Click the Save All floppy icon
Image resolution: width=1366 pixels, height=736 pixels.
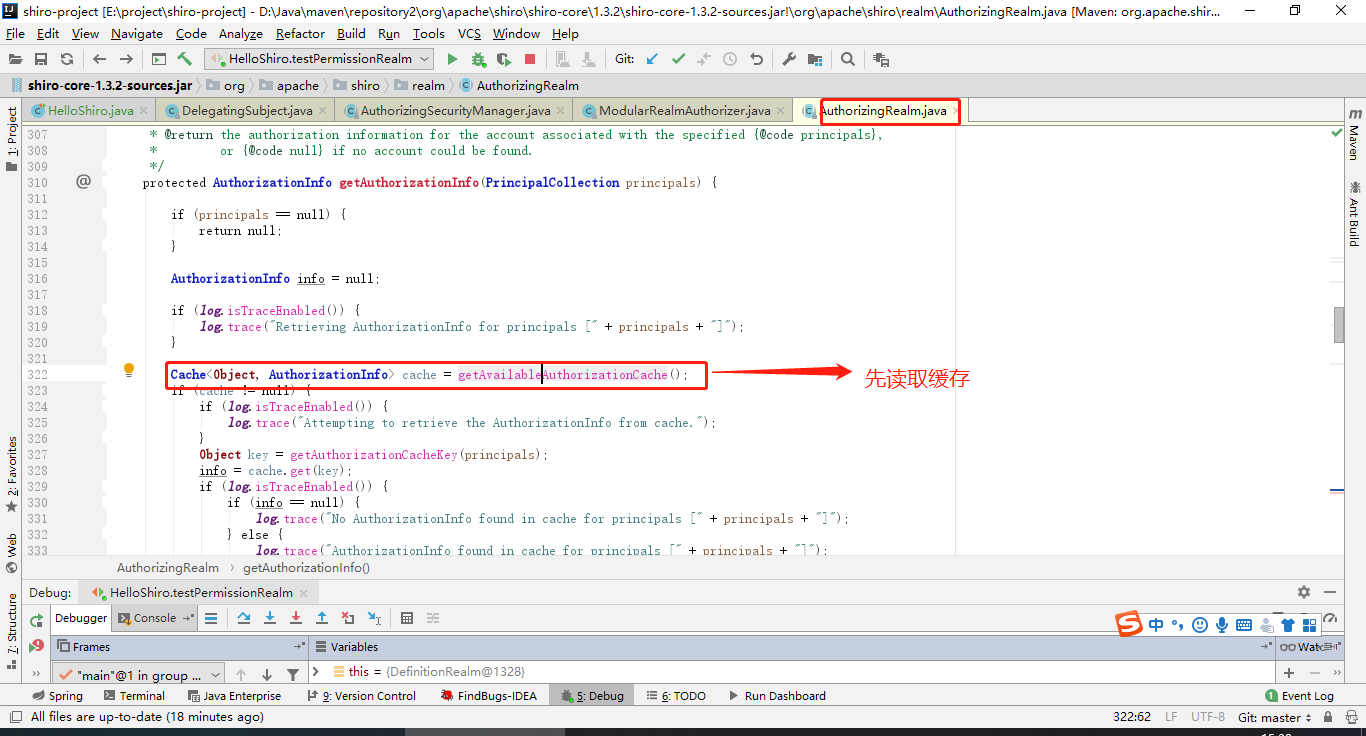41,59
